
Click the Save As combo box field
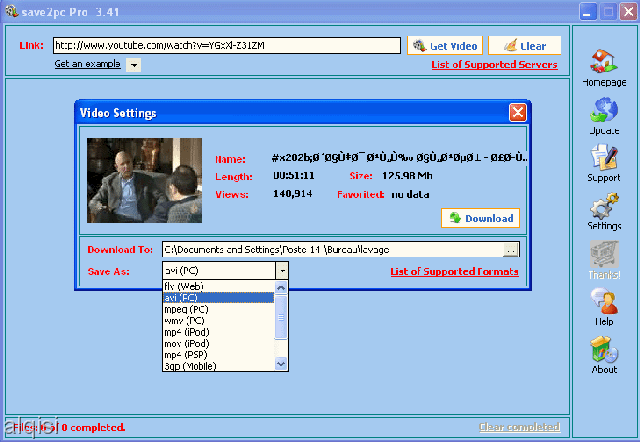click(x=220, y=271)
